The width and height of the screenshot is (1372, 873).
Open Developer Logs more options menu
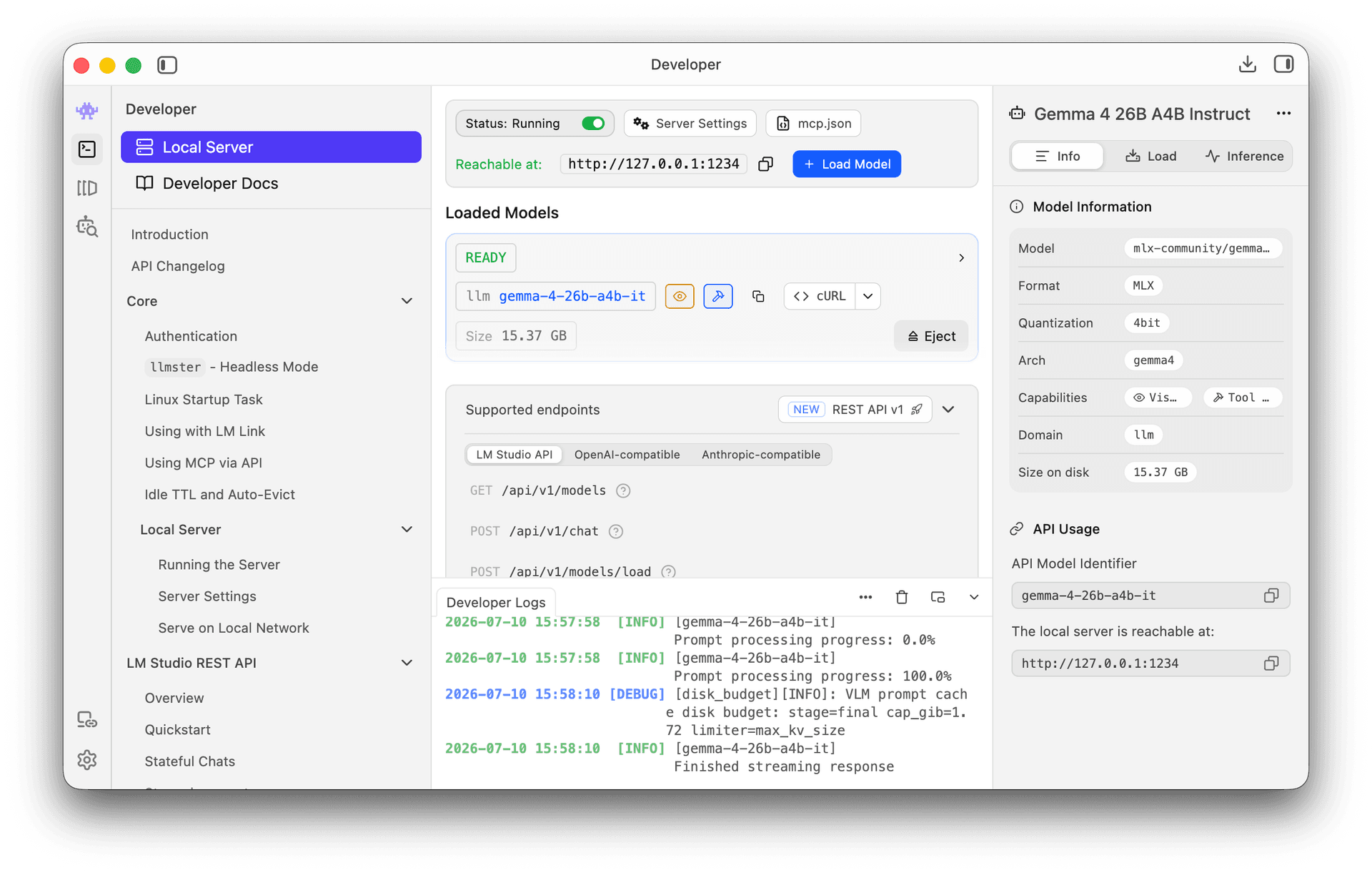(x=865, y=597)
